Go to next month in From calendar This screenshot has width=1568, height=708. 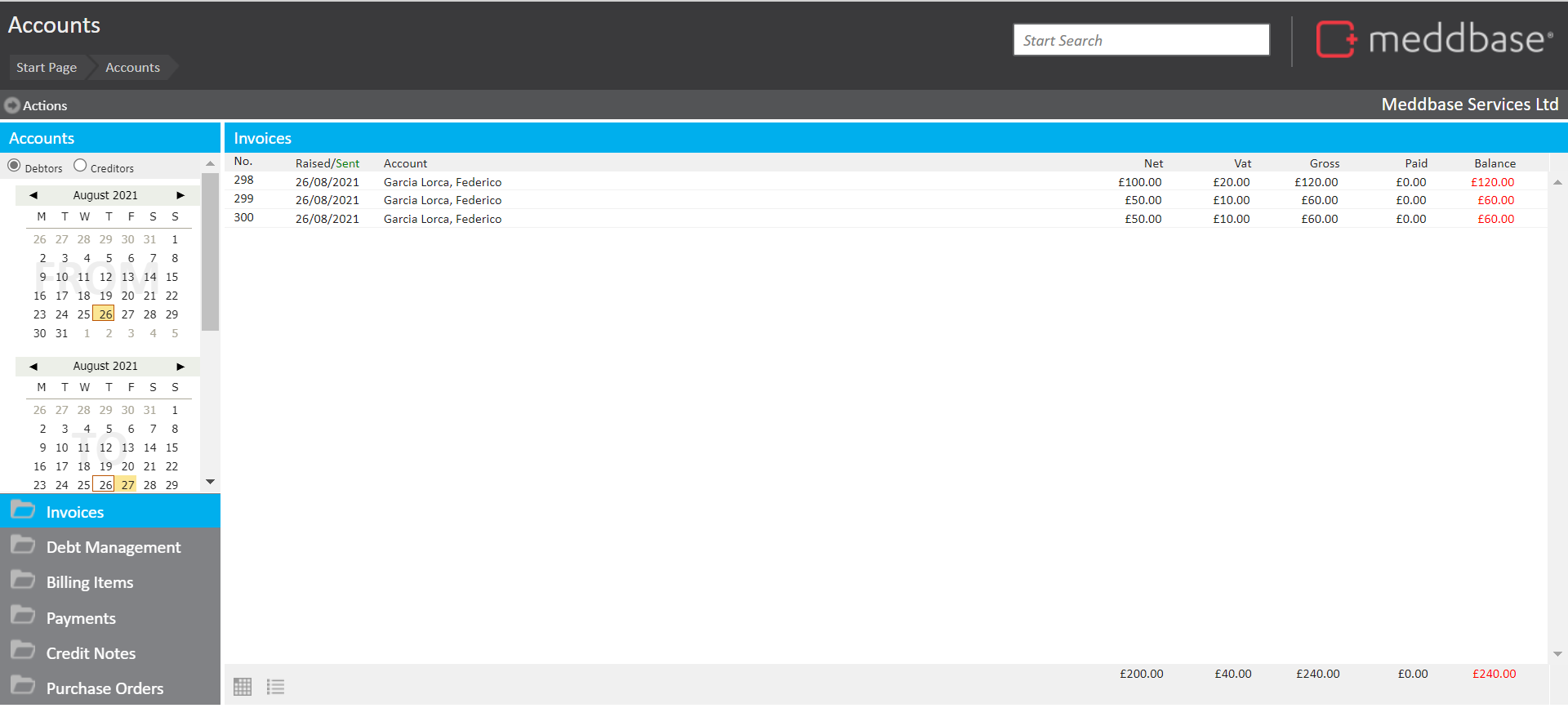click(180, 195)
